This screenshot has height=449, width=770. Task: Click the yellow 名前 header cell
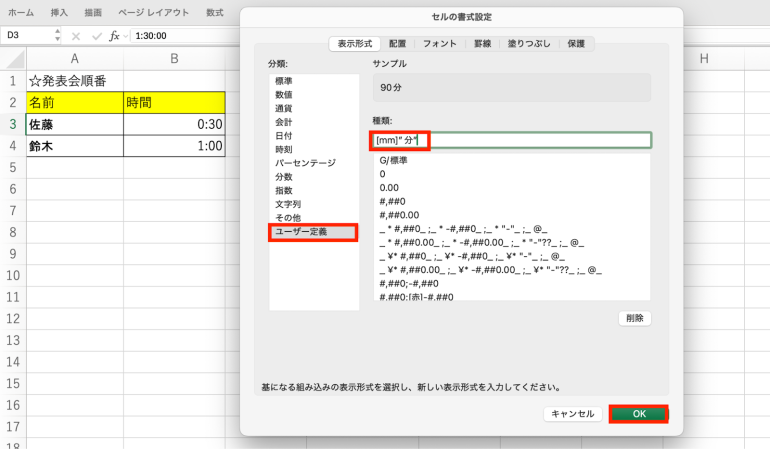click(75, 103)
